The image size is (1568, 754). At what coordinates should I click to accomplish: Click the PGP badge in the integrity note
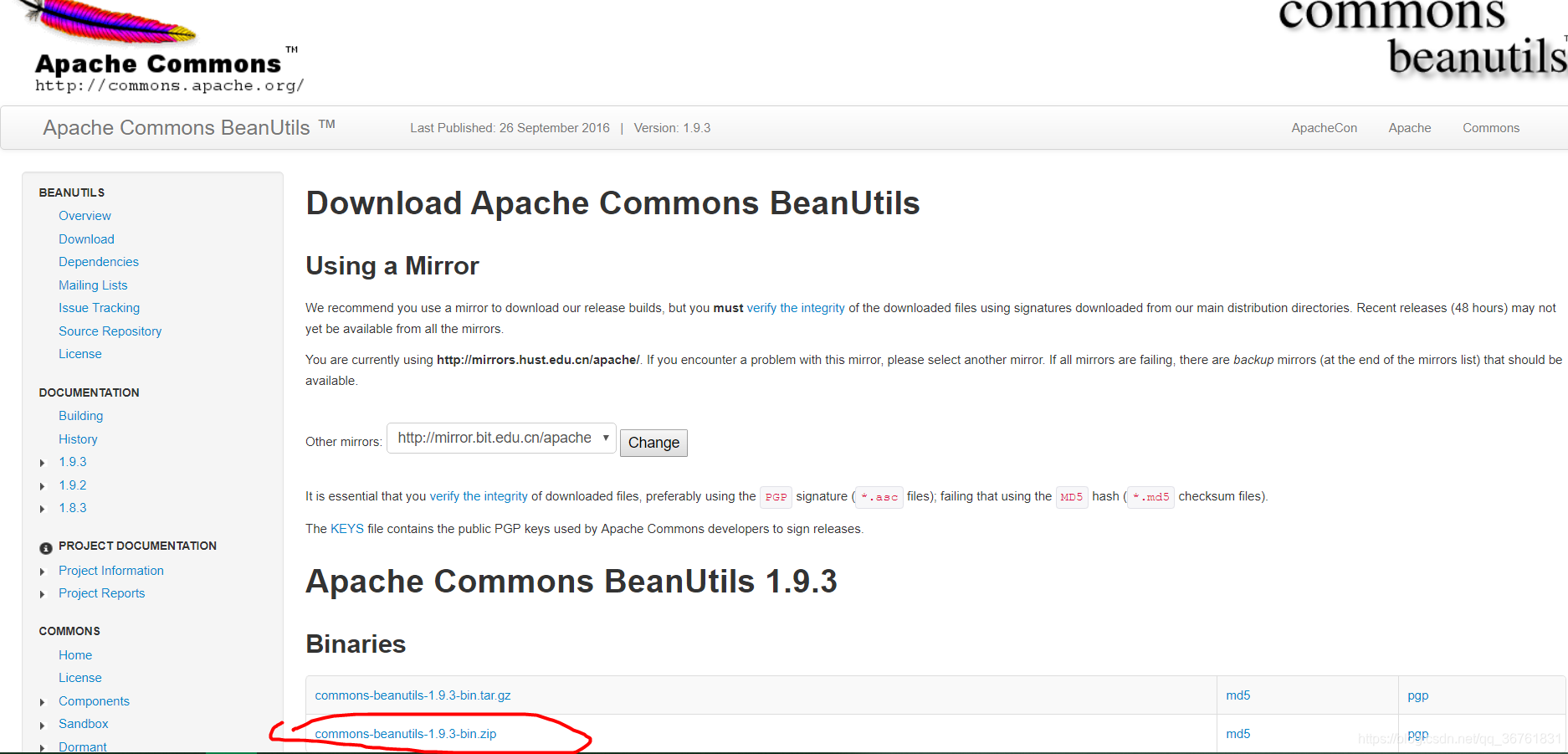coord(775,496)
